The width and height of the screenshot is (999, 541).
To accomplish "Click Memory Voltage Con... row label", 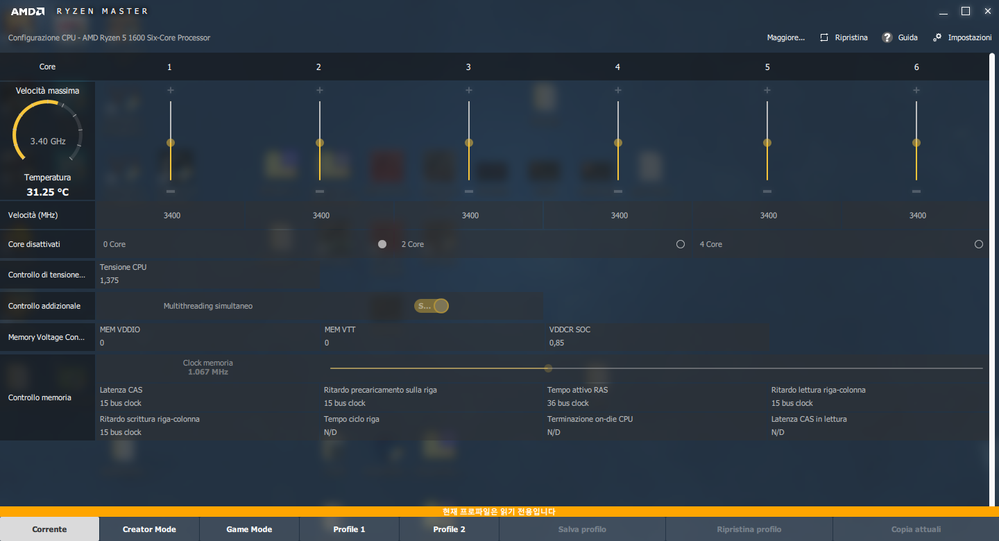I will click(x=46, y=337).
